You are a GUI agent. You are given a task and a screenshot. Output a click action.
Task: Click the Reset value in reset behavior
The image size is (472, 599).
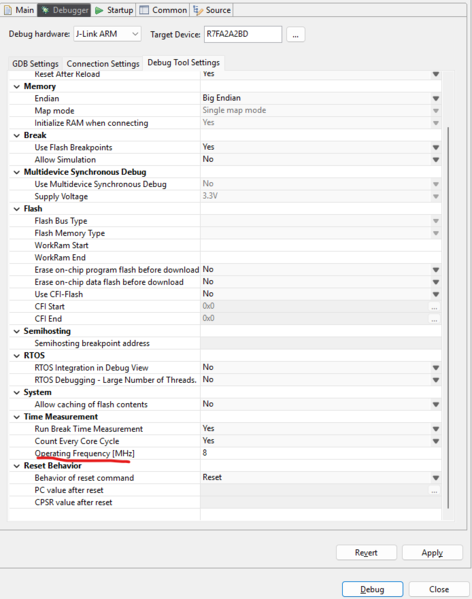212,477
